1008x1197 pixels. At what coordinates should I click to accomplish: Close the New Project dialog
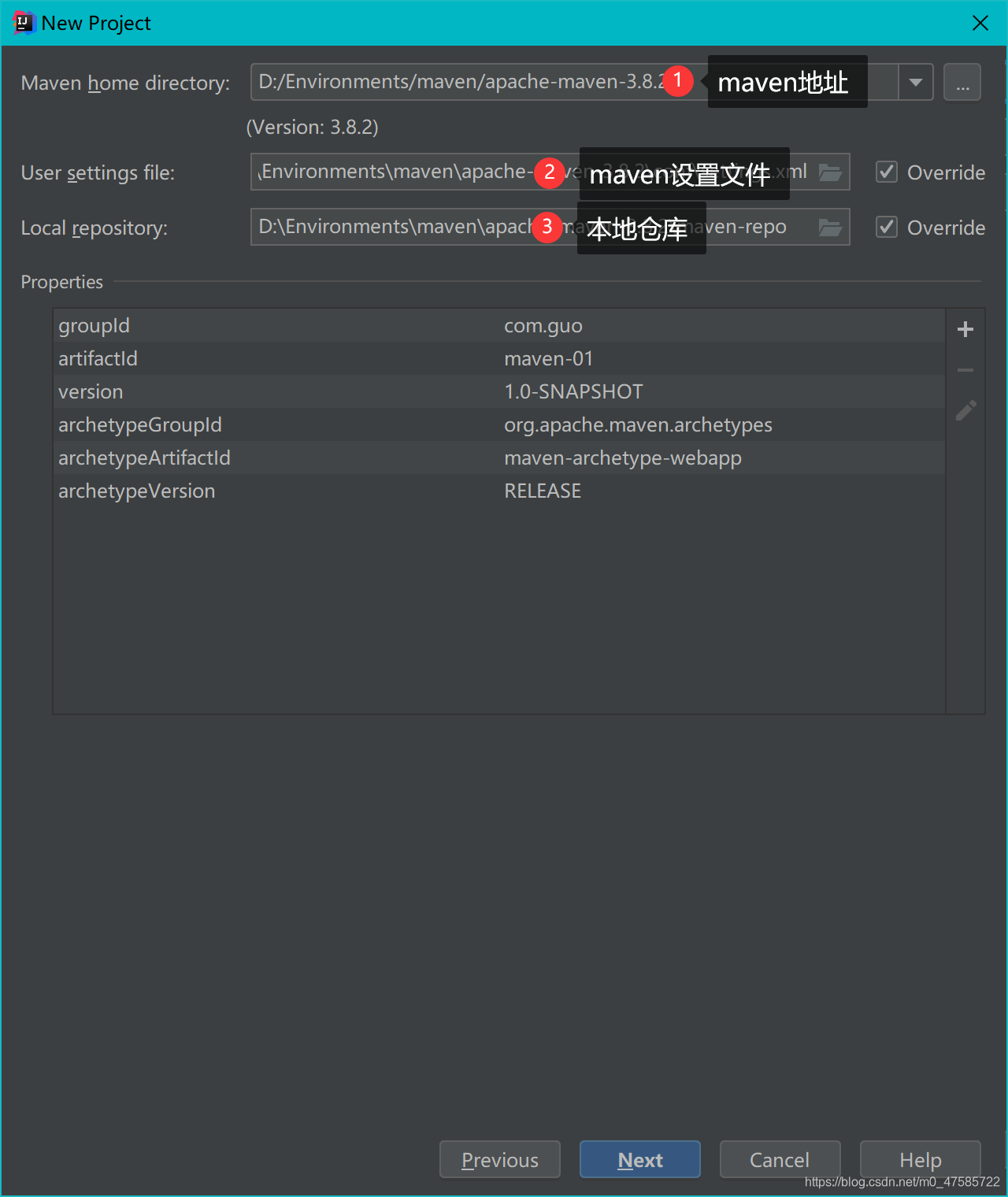pyautogui.click(x=980, y=23)
